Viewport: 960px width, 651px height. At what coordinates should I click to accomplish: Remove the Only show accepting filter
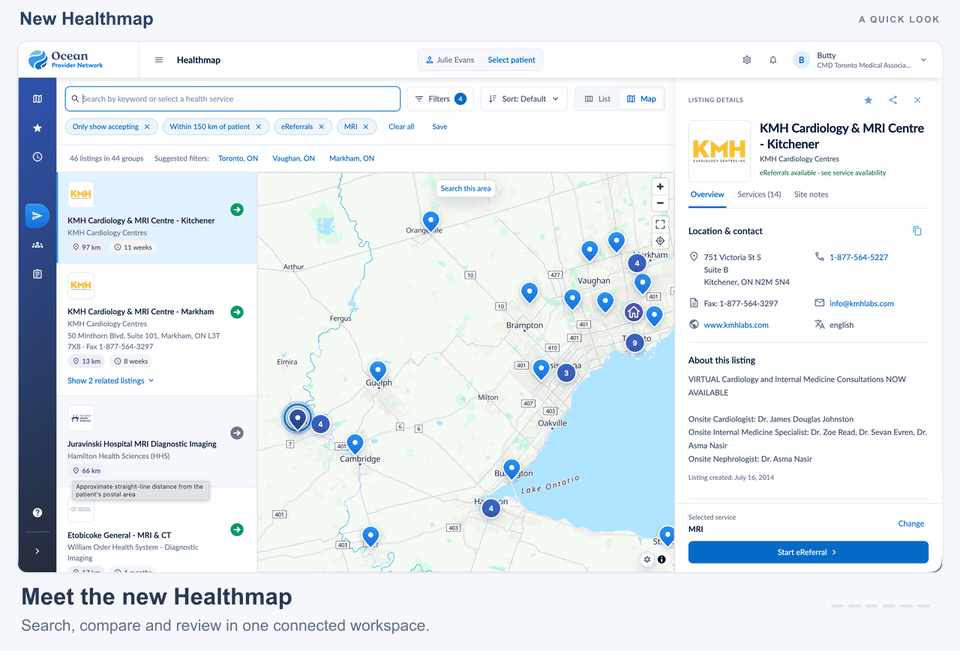point(147,127)
